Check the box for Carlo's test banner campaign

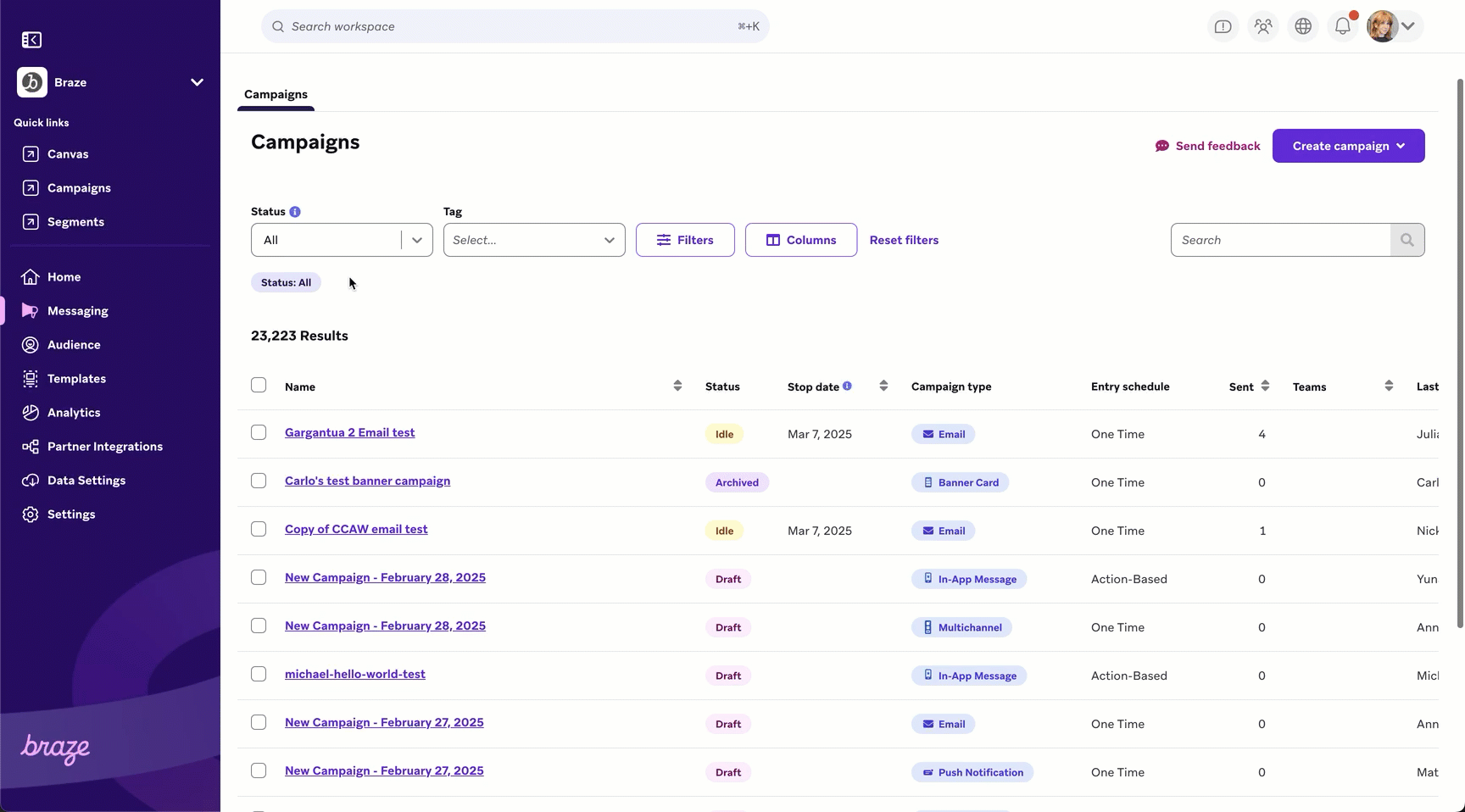point(259,481)
